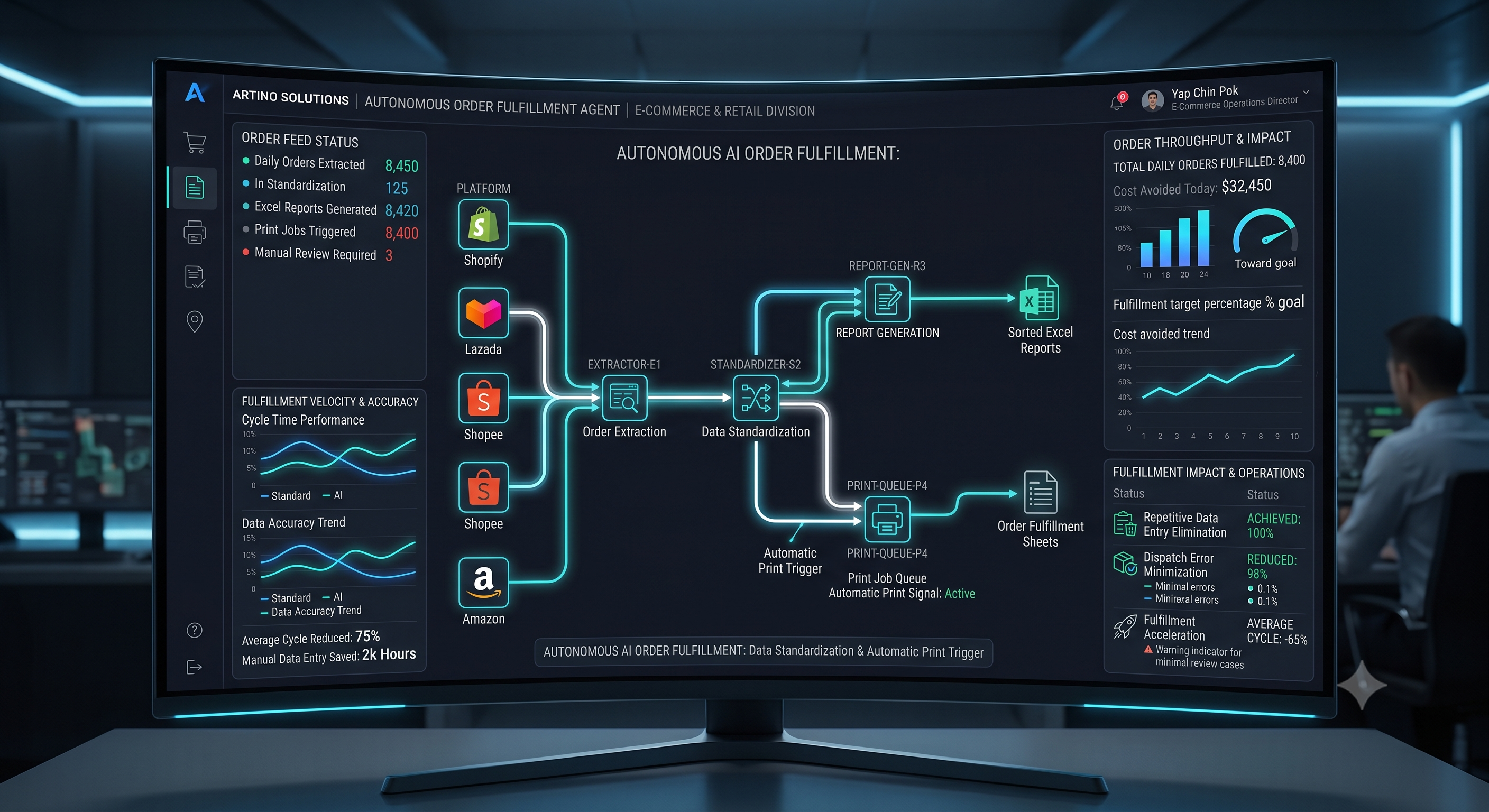Click the Print Jobs Triggered value 8,400

[402, 233]
